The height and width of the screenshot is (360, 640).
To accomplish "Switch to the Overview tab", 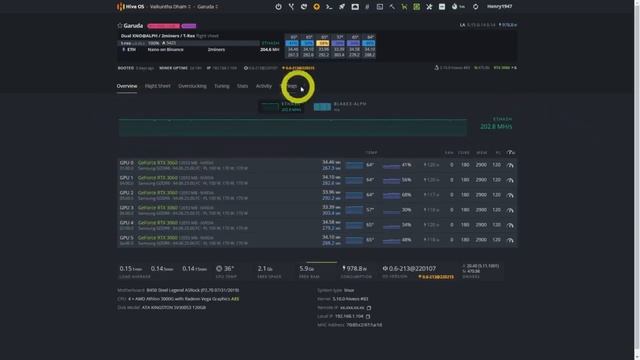I will (127, 86).
